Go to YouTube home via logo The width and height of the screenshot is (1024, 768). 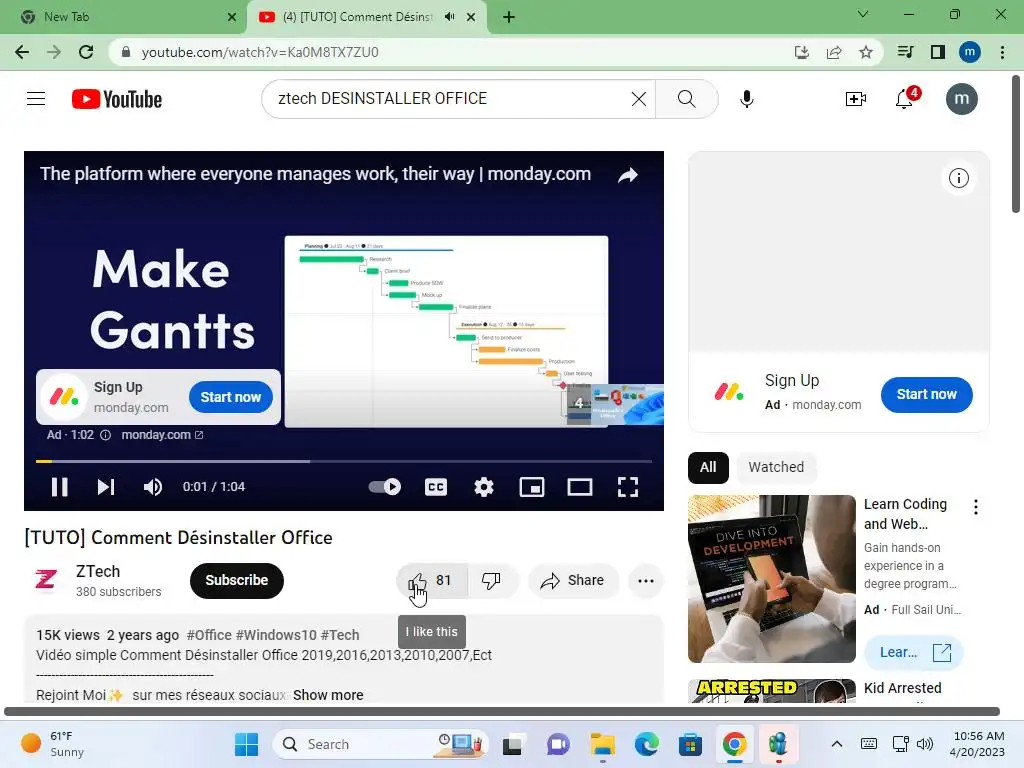(117, 99)
